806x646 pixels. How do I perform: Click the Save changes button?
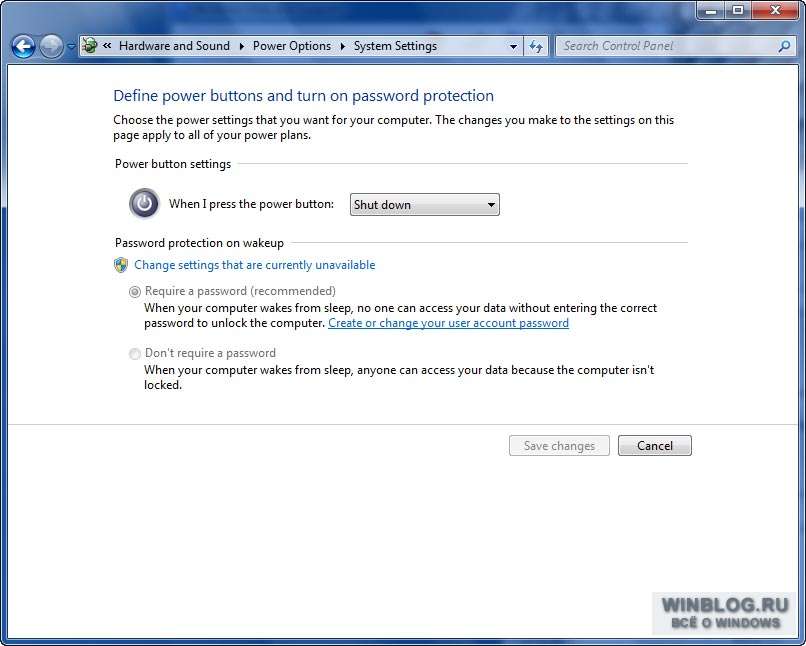pos(559,446)
